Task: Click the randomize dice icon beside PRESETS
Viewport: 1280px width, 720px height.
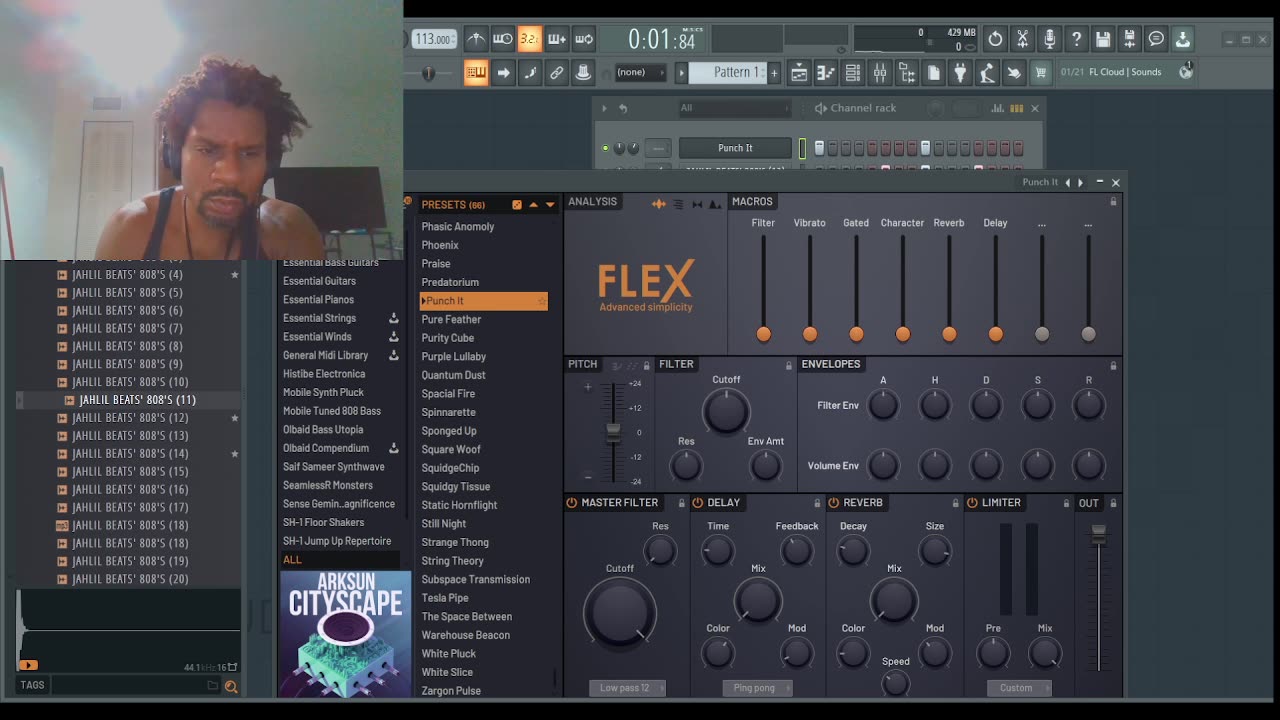Action: pyautogui.click(x=517, y=205)
